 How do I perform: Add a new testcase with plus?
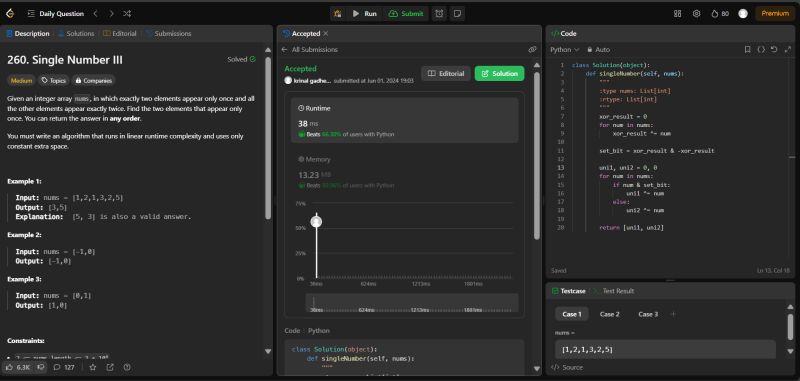coord(673,314)
